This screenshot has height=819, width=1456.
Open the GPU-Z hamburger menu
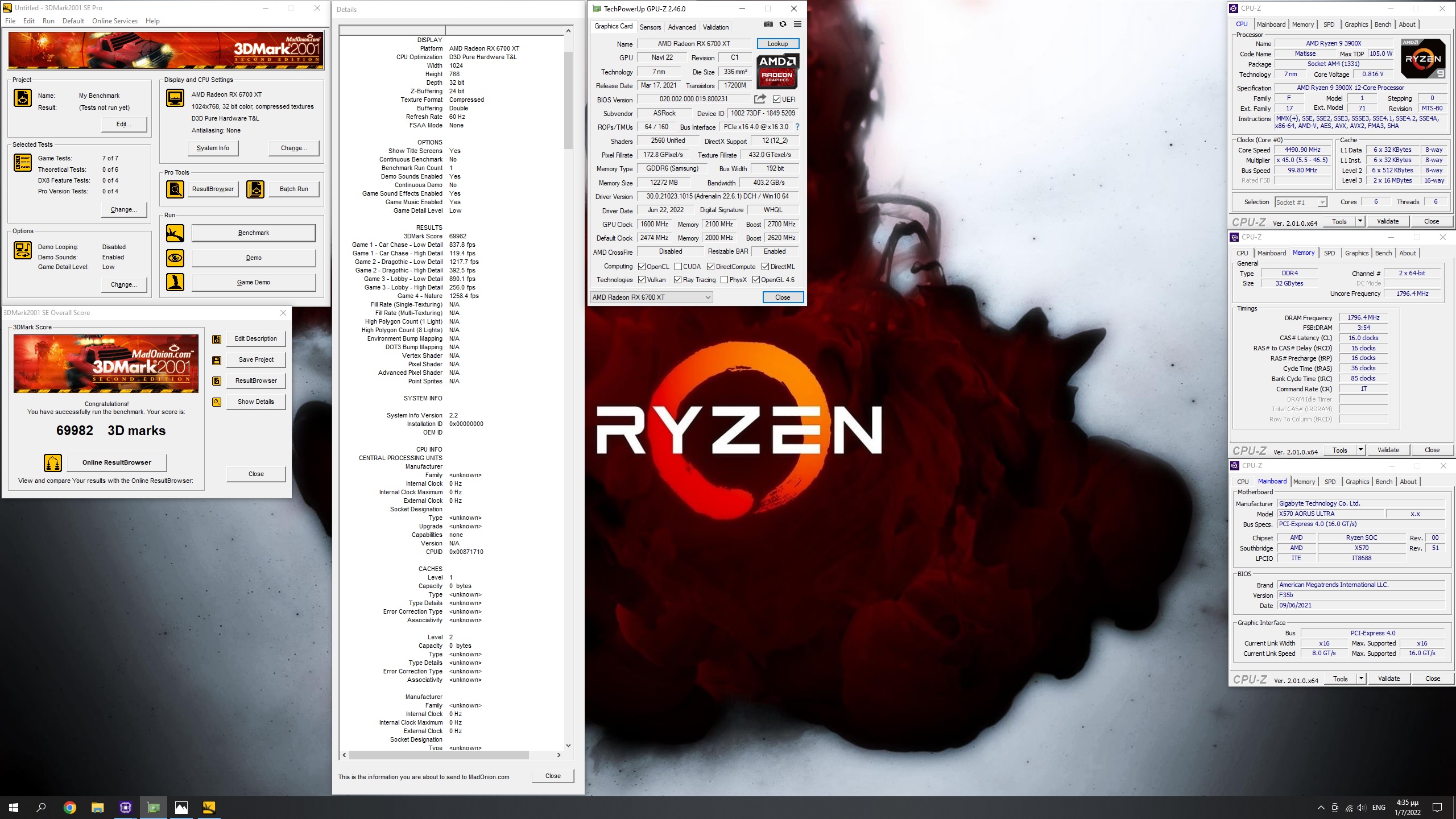797,24
